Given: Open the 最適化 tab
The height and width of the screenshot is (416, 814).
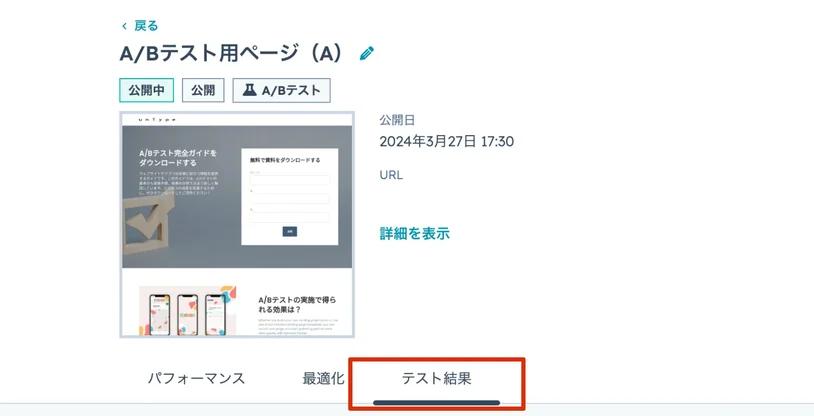Looking at the screenshot, I should click(323, 378).
